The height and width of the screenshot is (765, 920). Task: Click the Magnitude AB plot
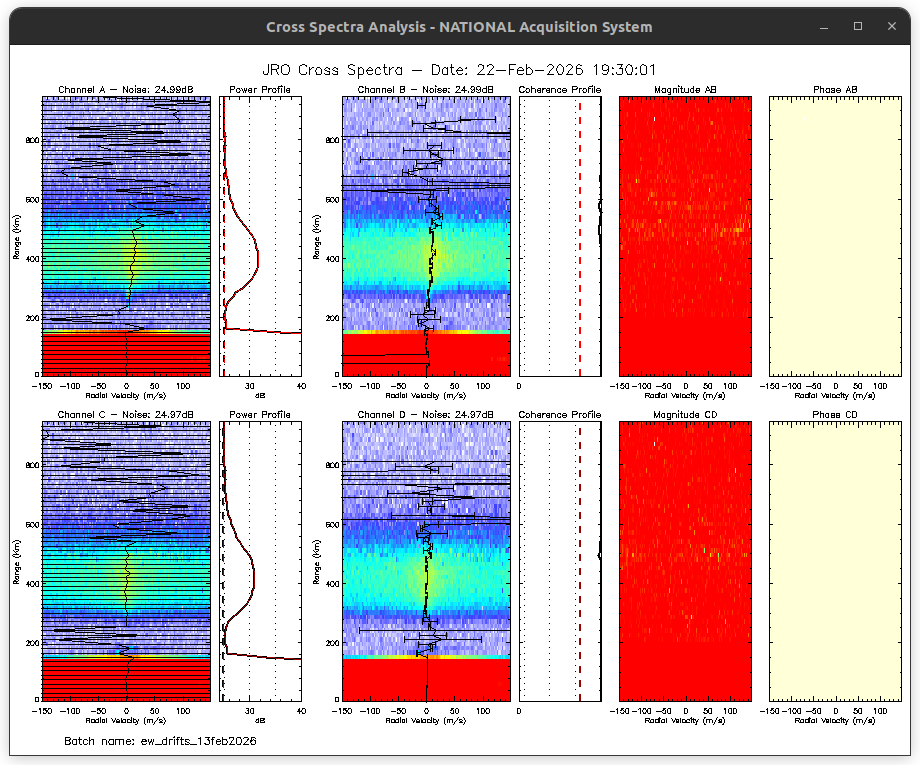(685, 236)
